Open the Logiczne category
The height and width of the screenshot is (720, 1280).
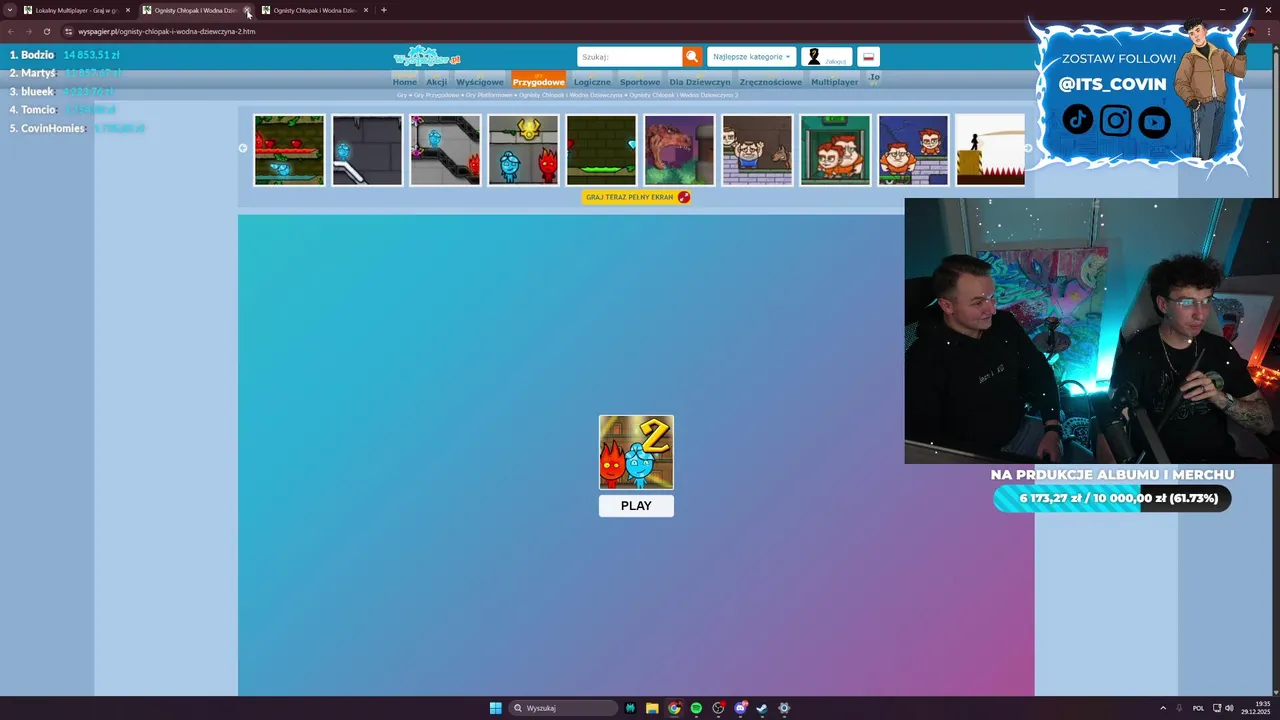(592, 82)
